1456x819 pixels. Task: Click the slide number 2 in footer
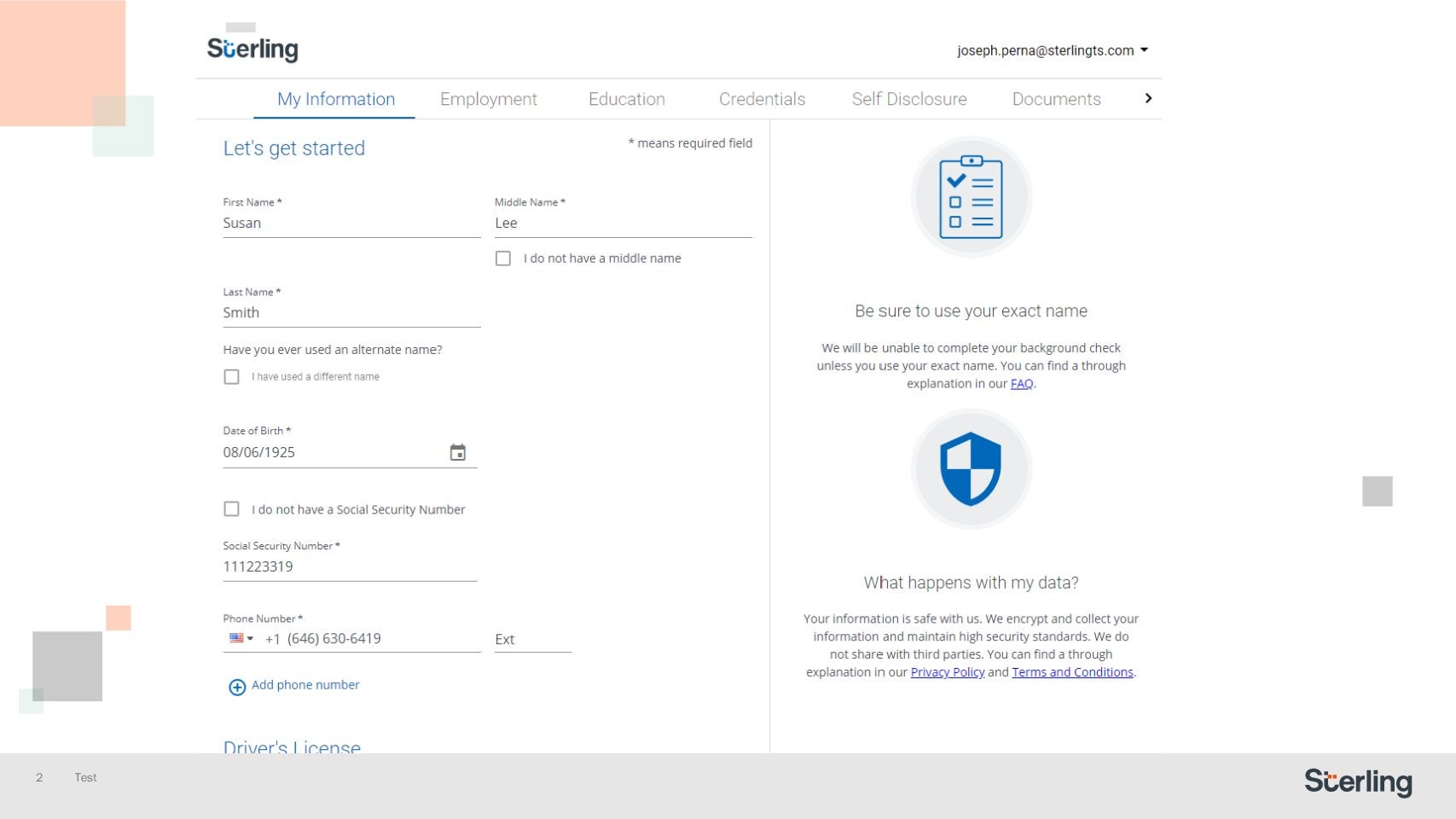(39, 777)
